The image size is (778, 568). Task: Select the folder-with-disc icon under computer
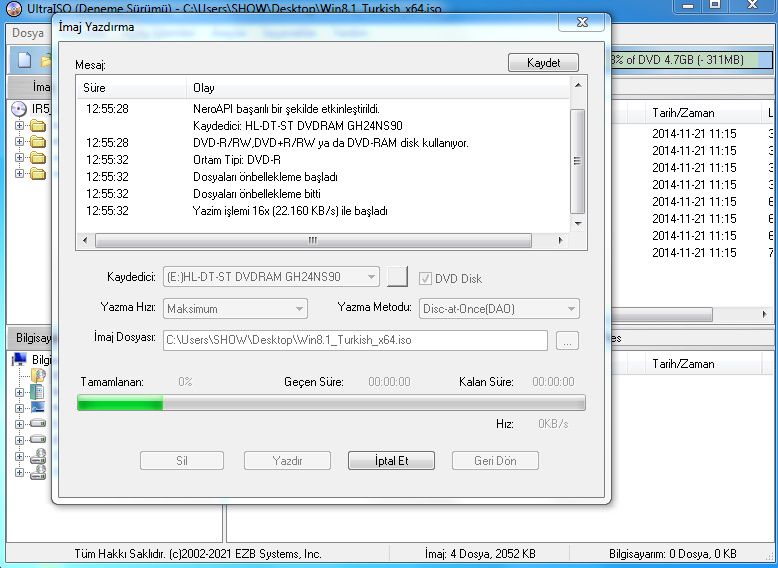(38, 376)
